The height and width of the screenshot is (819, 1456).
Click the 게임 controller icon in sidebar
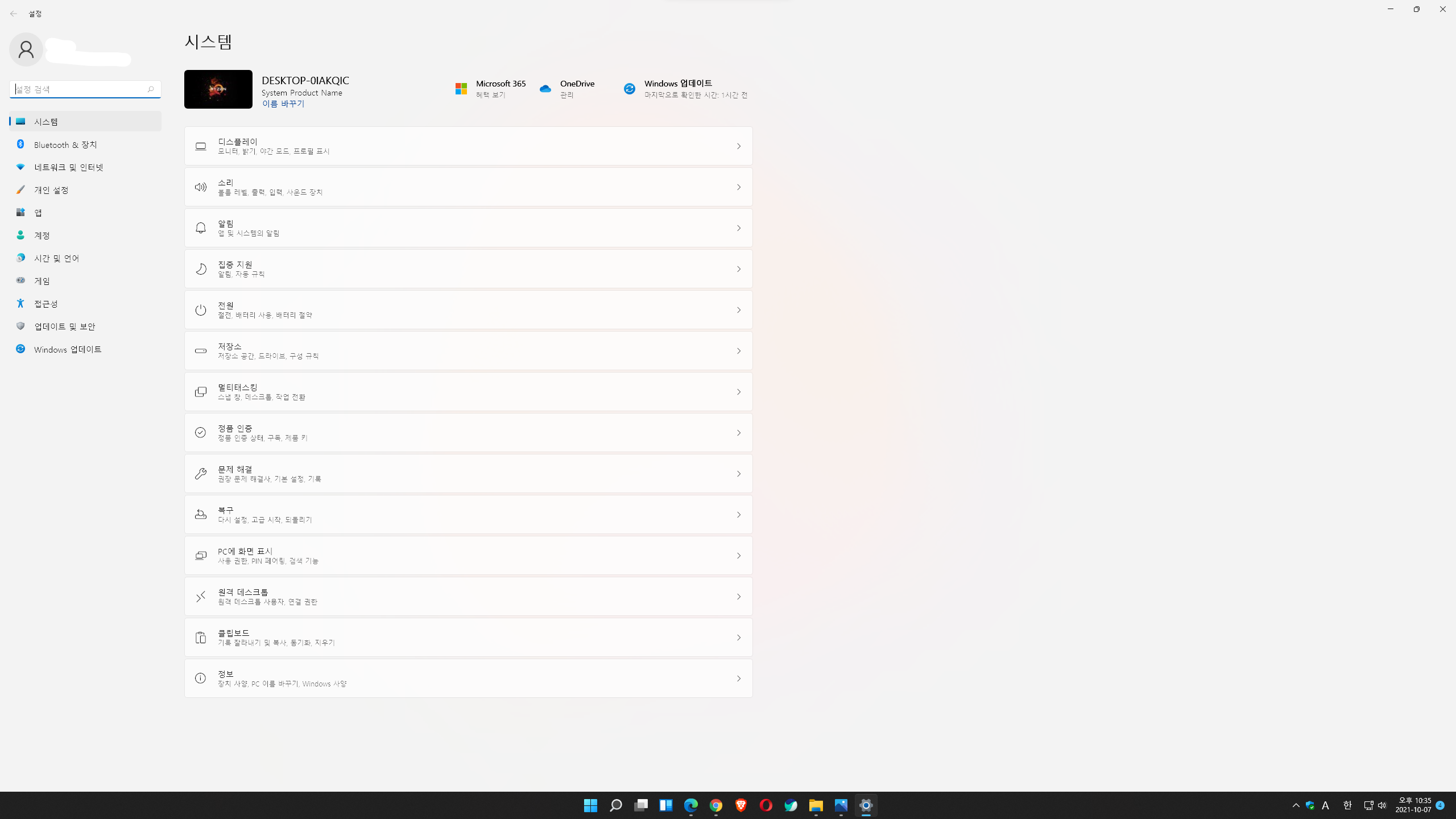(20, 280)
